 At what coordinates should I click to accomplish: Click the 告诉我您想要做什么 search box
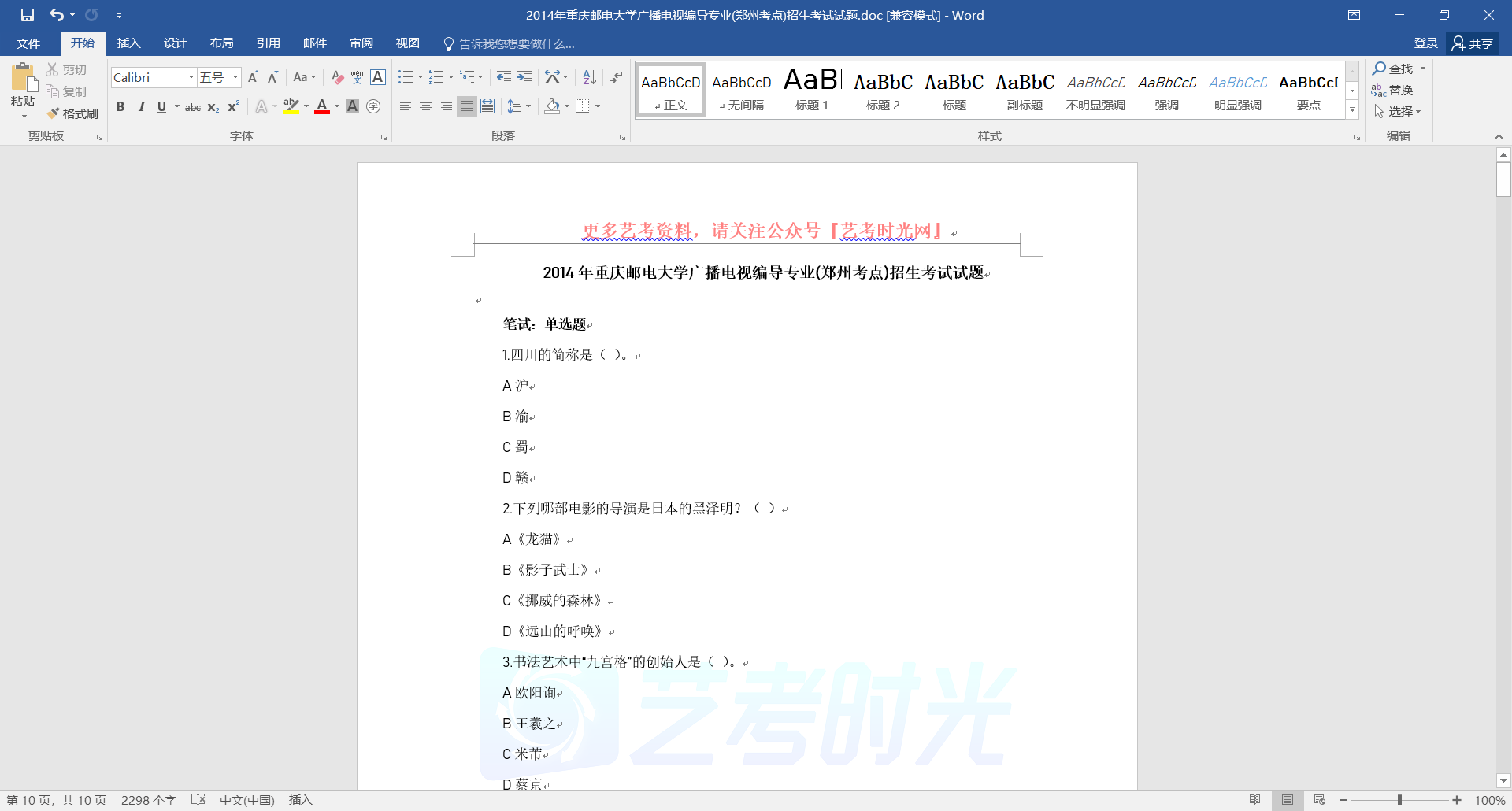[516, 43]
